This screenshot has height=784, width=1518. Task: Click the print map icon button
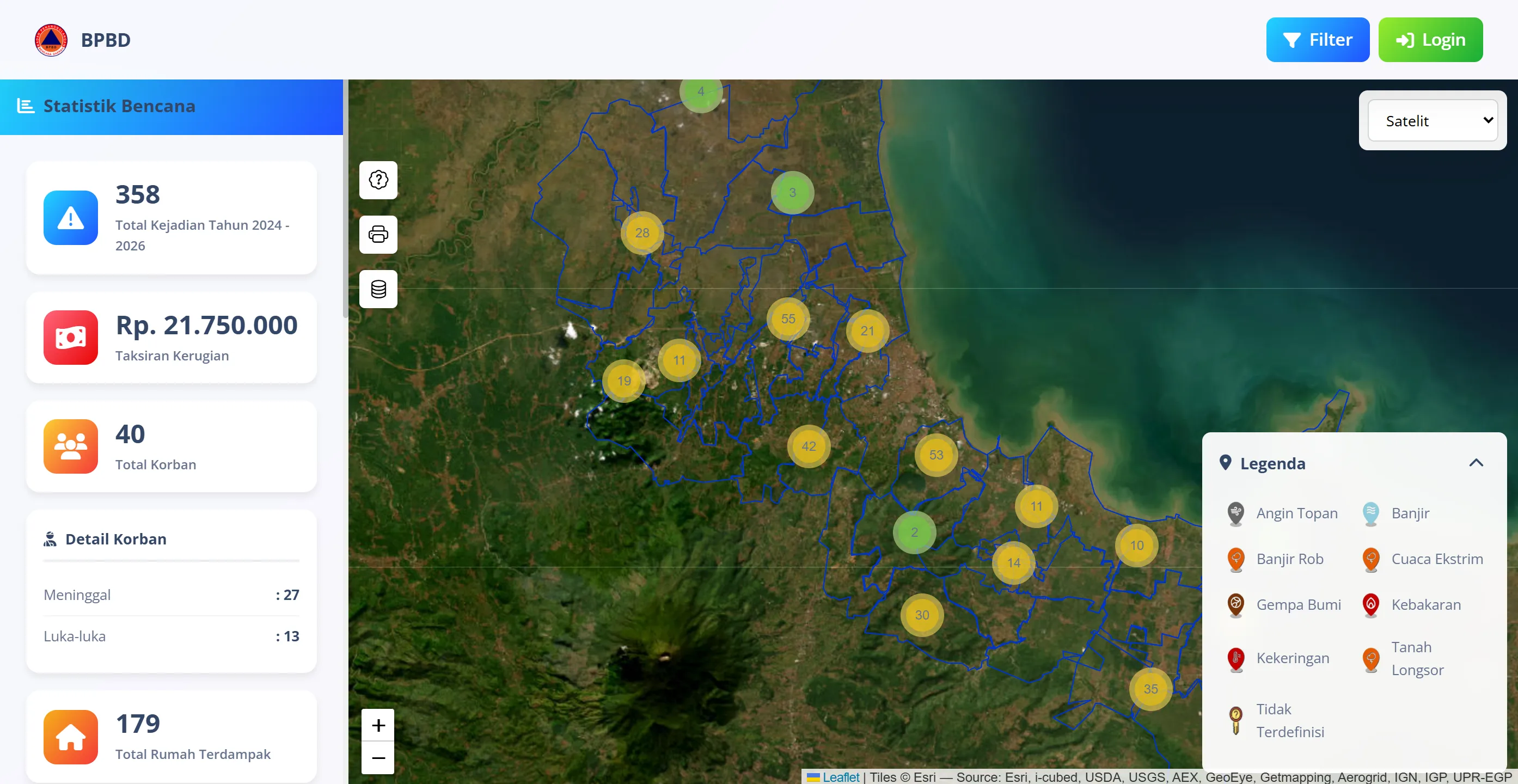click(x=378, y=235)
